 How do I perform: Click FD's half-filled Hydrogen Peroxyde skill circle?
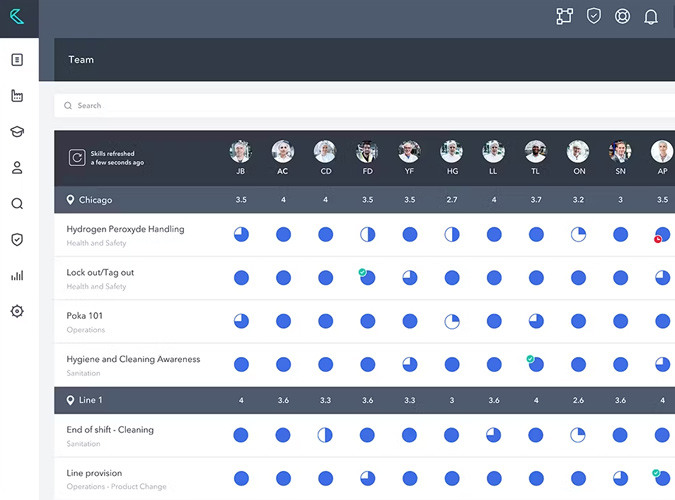367,235
